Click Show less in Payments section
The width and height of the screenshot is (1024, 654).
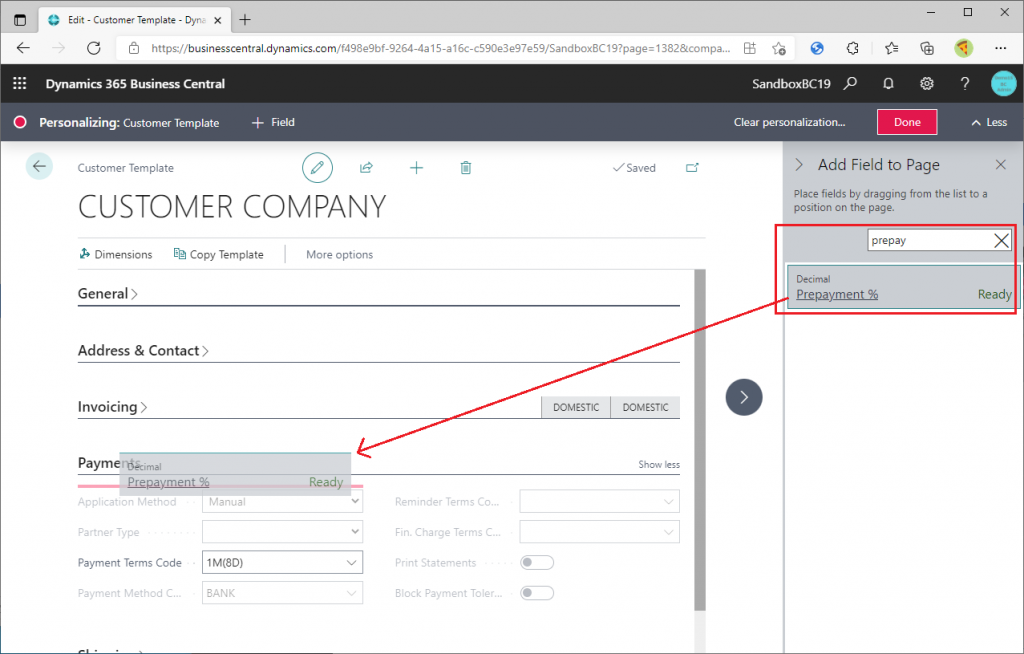pyautogui.click(x=659, y=465)
